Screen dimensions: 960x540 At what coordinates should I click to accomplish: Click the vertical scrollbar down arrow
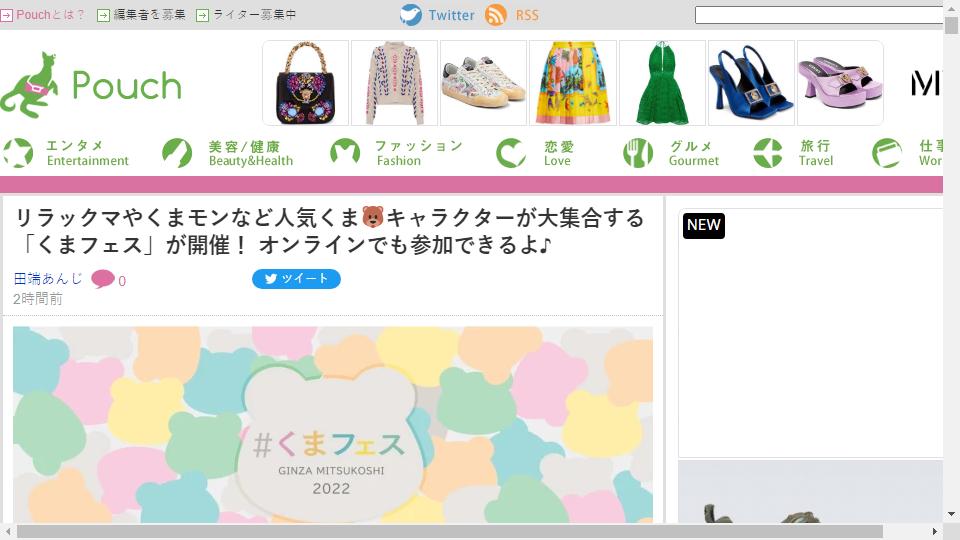pyautogui.click(x=951, y=515)
